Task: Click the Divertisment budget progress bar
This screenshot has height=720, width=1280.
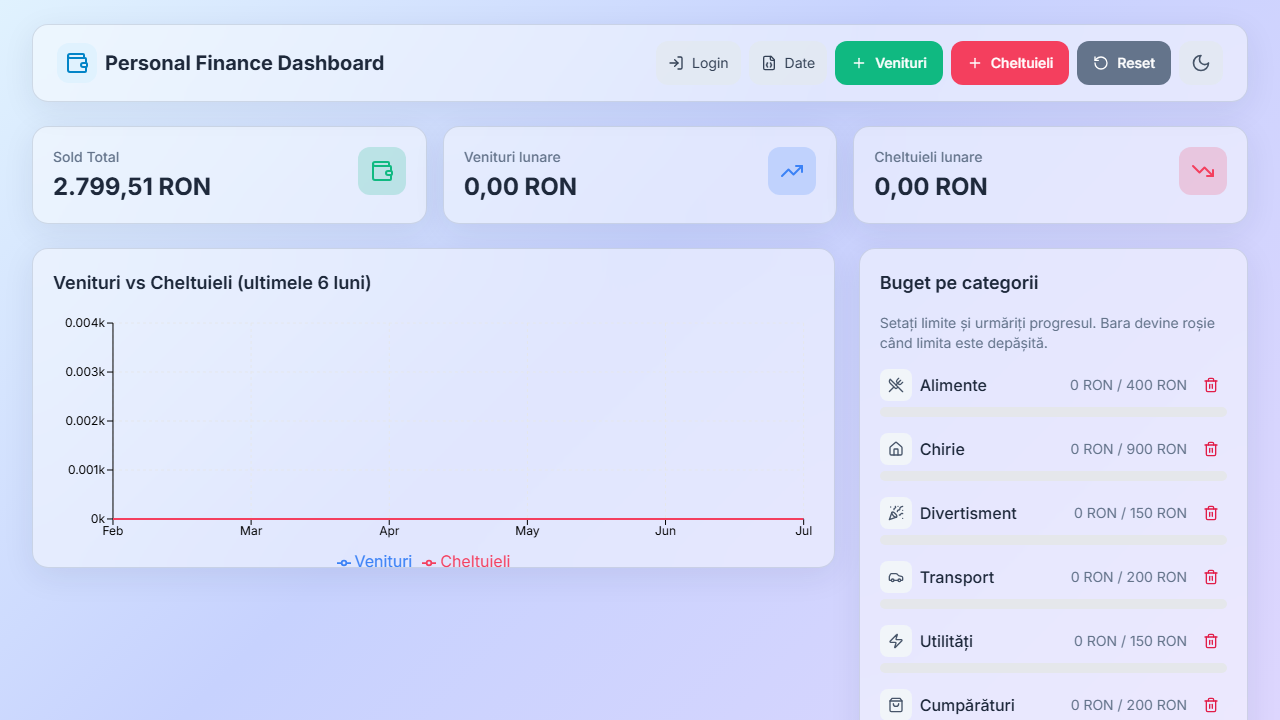Action: pos(1053,540)
